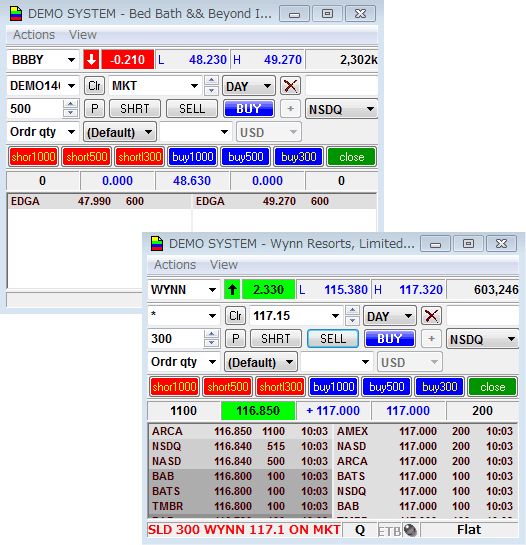Click the red down-arrow indicator in BBBY window
The width and height of the screenshot is (526, 545).
[91, 59]
